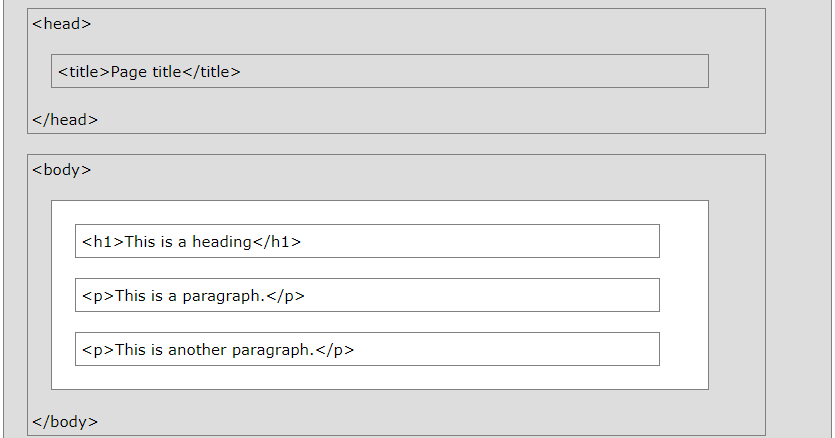
Task: Click the closing </title> tag
Action: (212, 71)
